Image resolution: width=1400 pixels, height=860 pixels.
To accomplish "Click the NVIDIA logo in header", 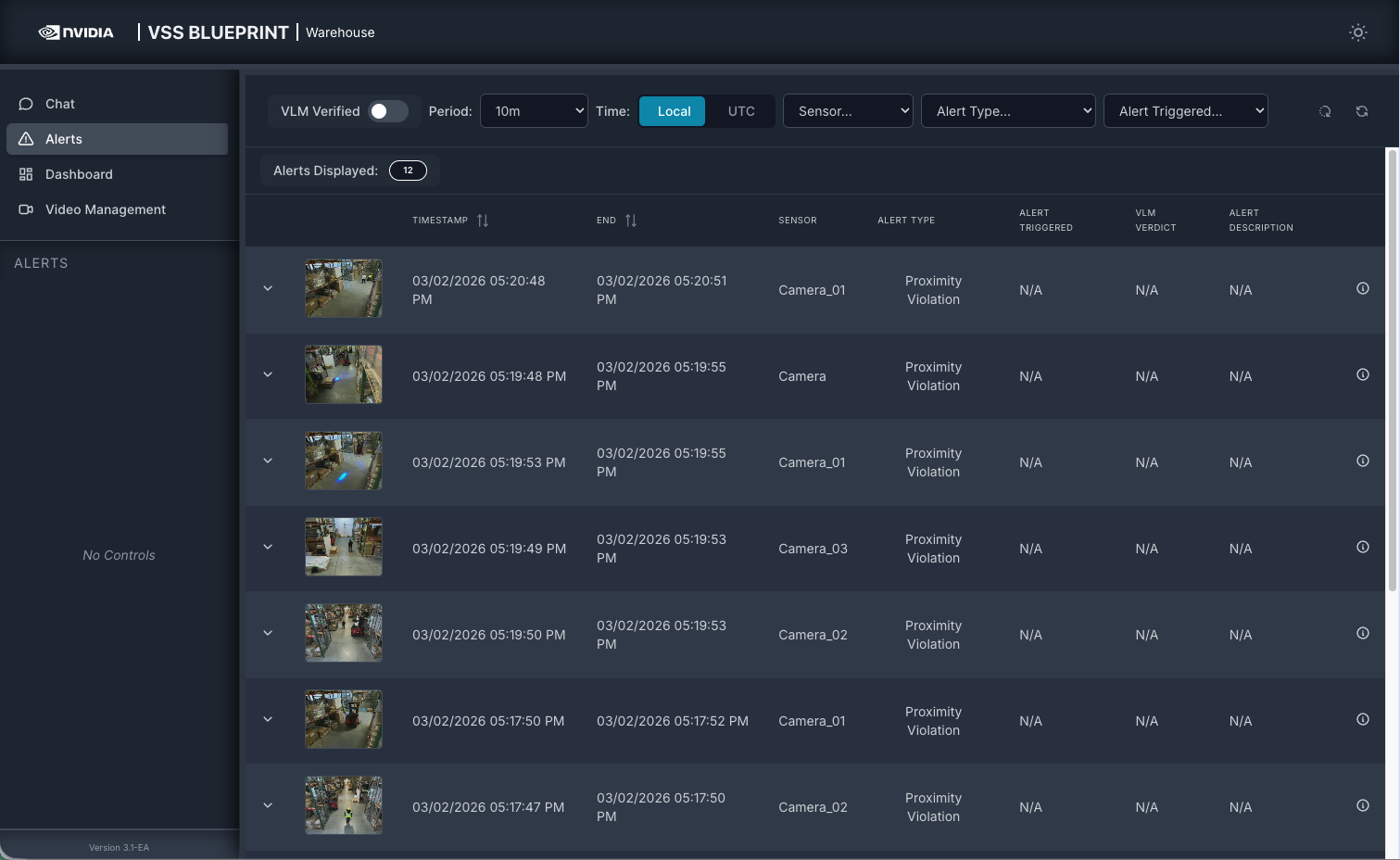I will point(76,32).
